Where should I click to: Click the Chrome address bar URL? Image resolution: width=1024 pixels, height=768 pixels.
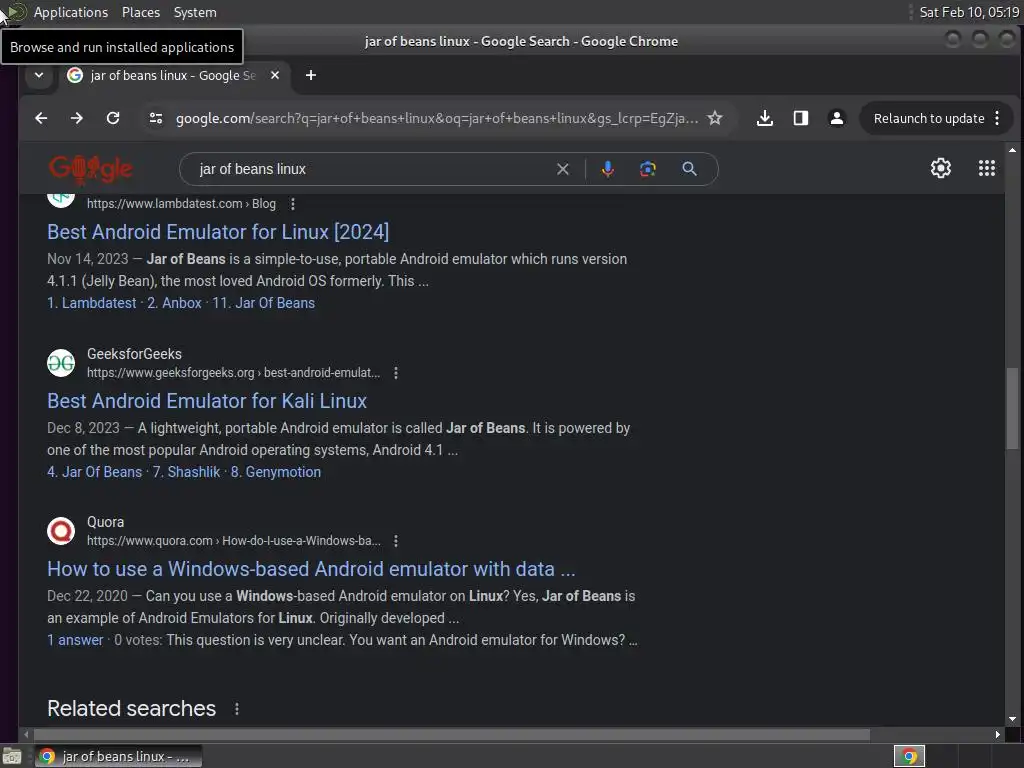coord(436,118)
